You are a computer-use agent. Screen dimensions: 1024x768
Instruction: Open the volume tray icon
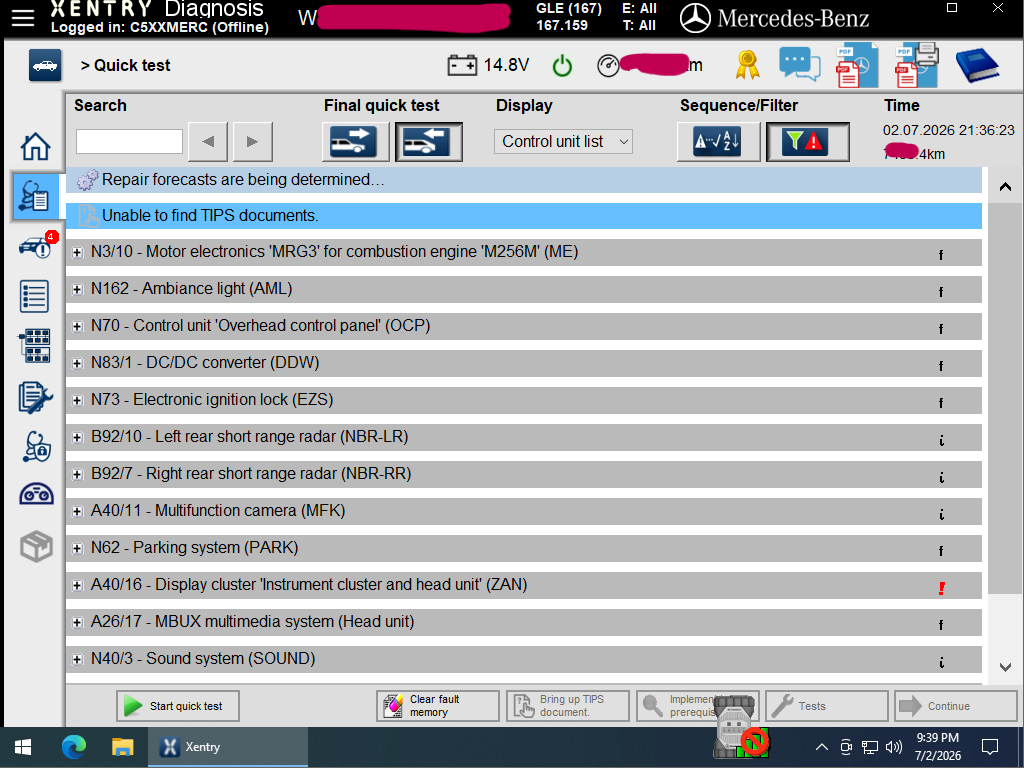click(x=894, y=747)
